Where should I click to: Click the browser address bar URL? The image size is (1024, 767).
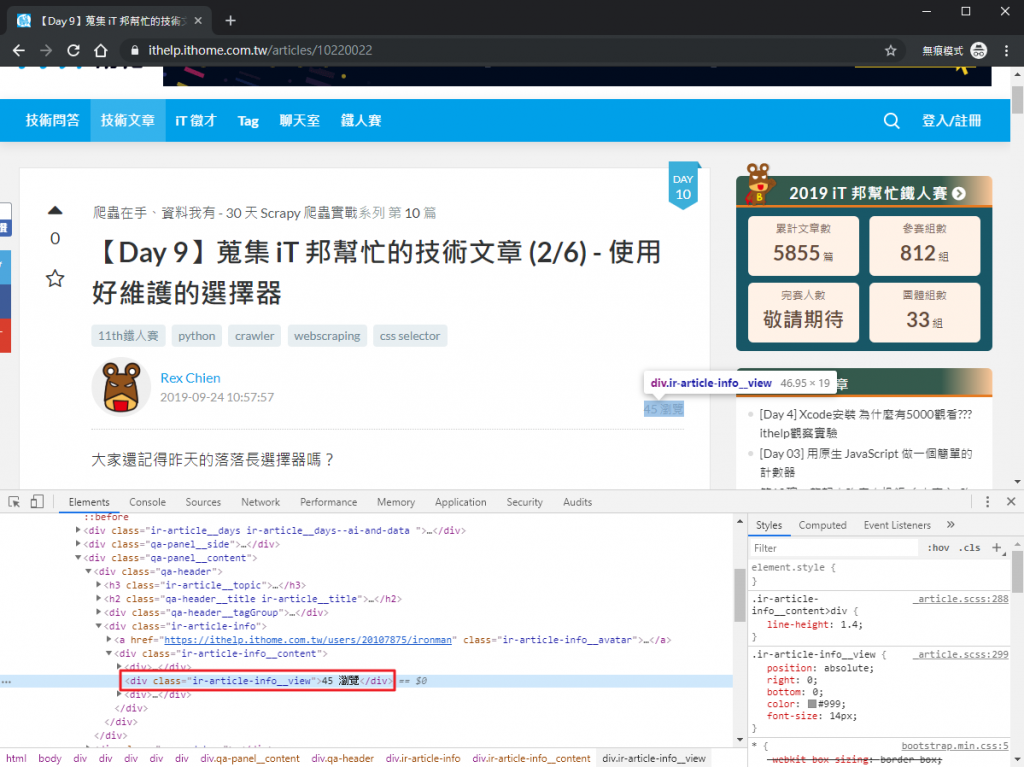click(x=260, y=50)
